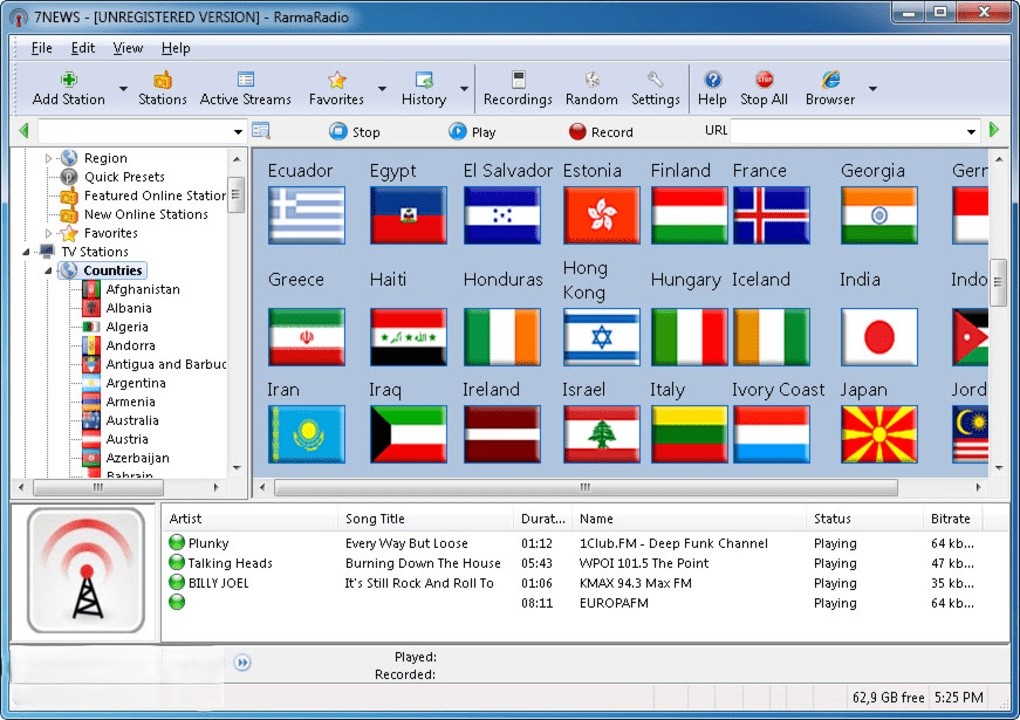Play a Random station via the Random icon
1020x720 pixels.
(x=591, y=80)
